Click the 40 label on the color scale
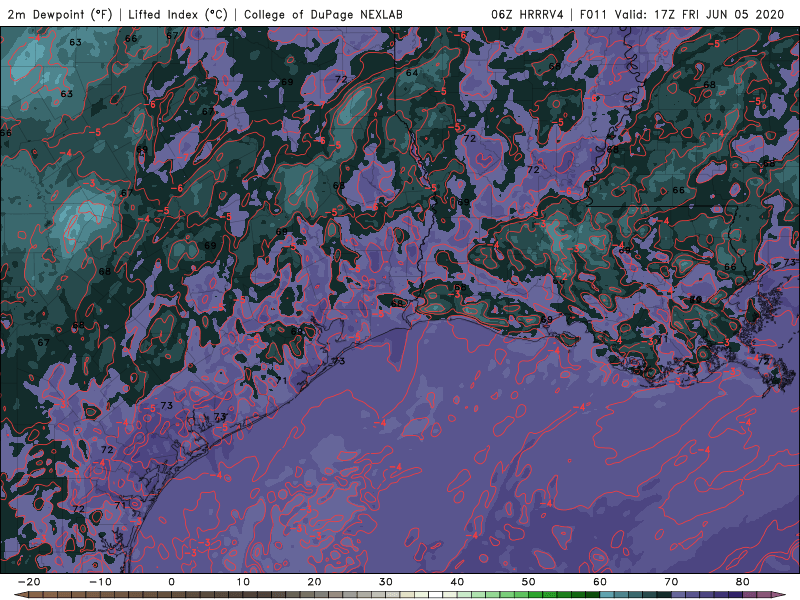 [457, 582]
